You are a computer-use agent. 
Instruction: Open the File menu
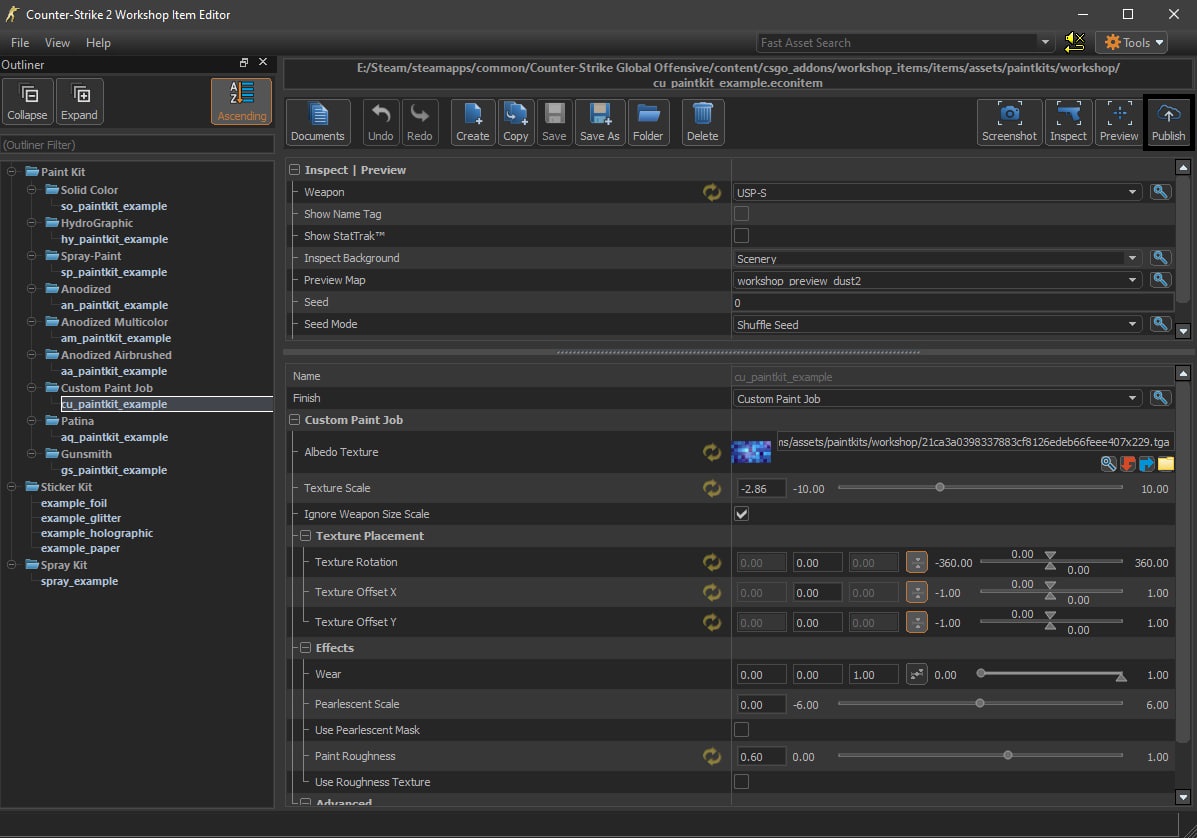20,43
